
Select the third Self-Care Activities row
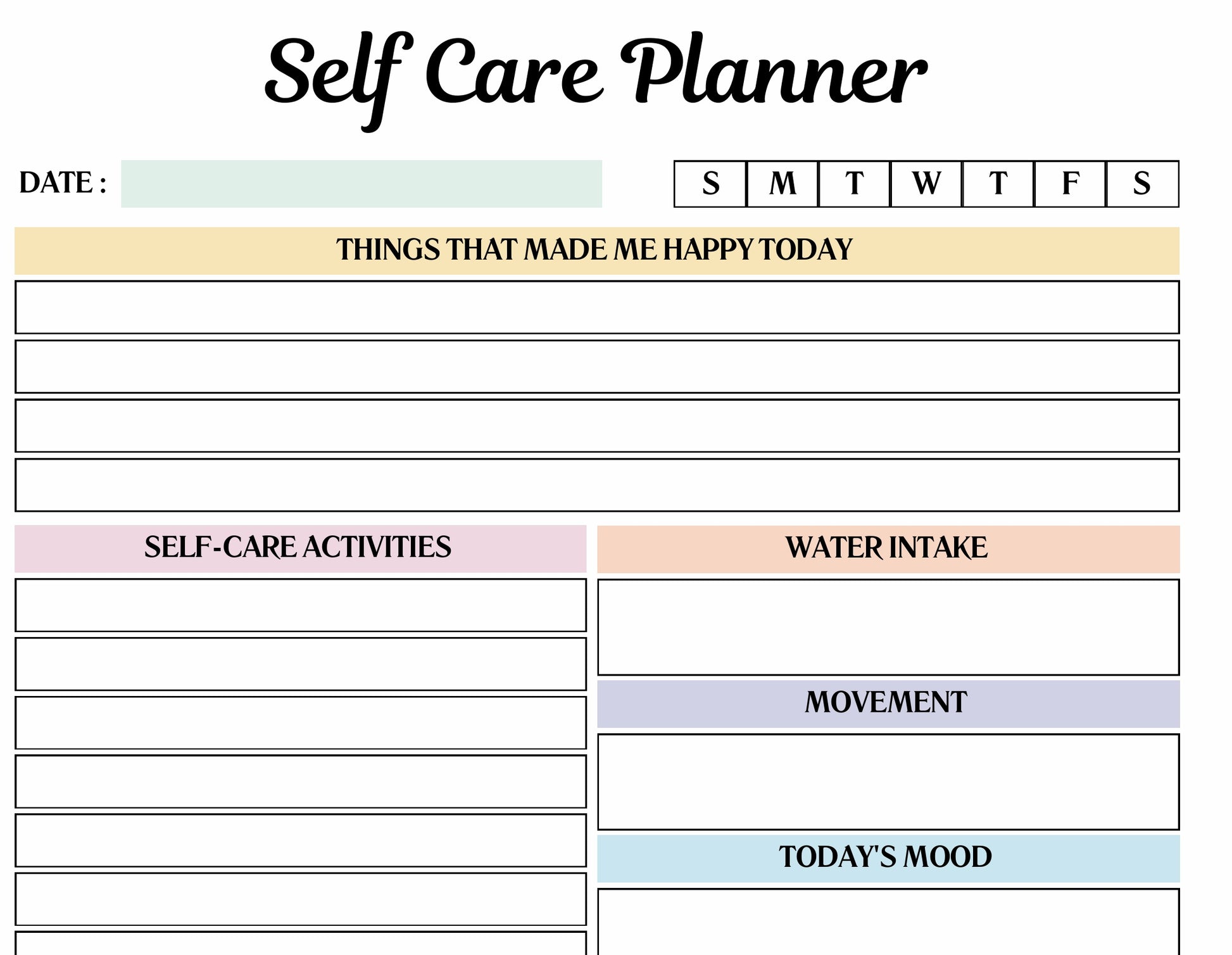[x=300, y=723]
